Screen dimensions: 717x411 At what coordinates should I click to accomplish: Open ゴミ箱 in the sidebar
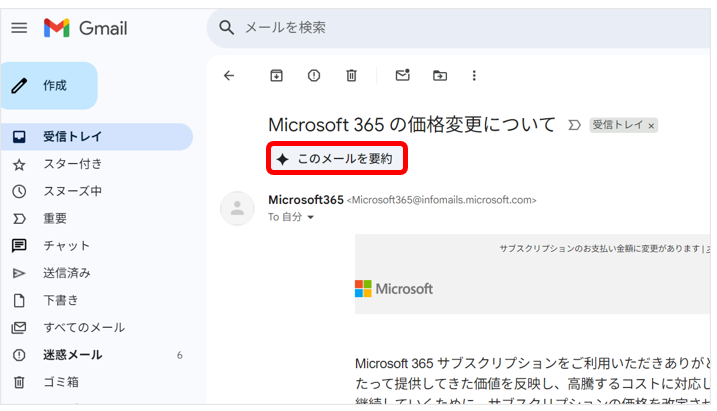pyautogui.click(x=96, y=382)
